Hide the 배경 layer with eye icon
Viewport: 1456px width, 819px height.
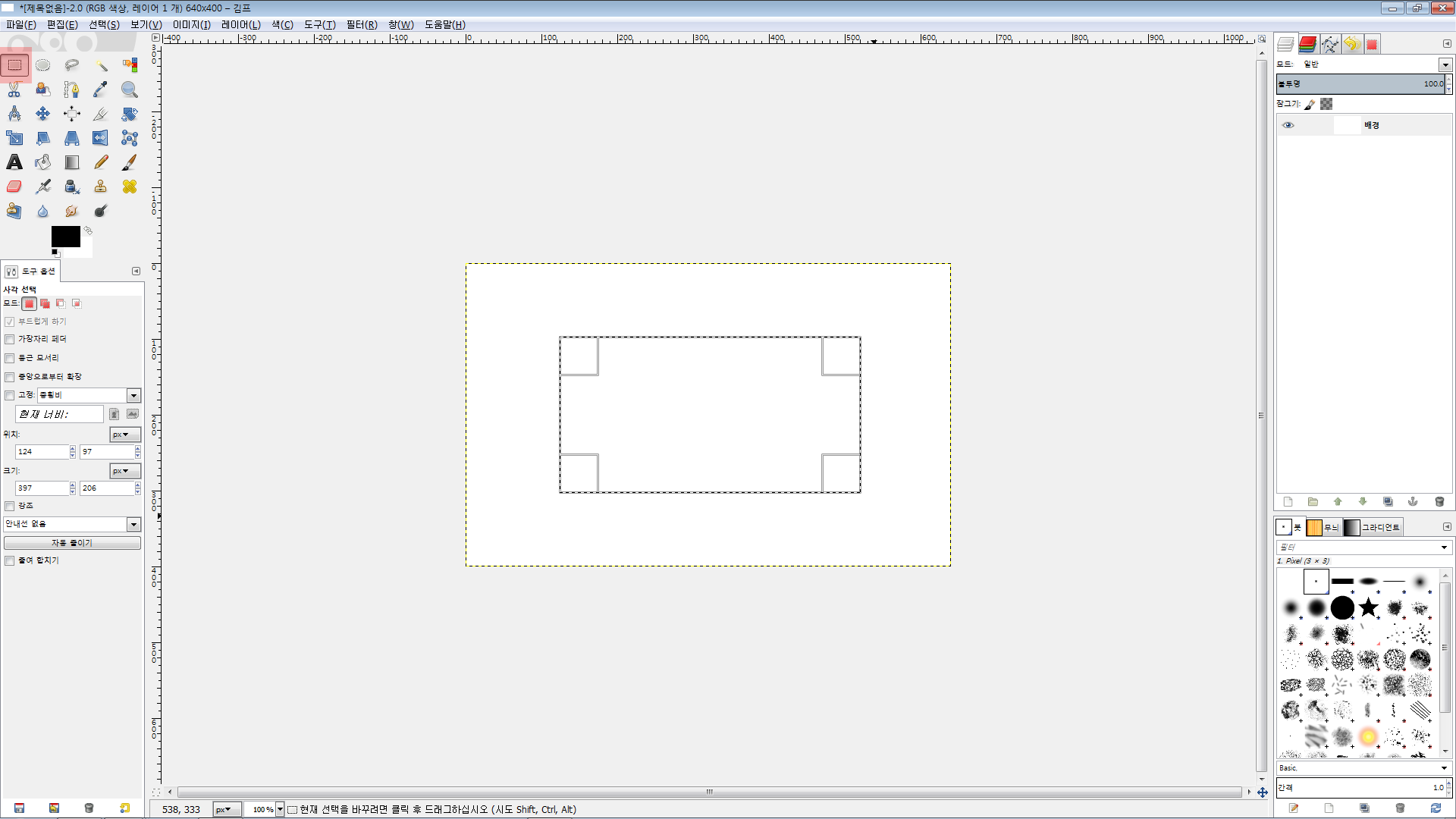tap(1288, 126)
